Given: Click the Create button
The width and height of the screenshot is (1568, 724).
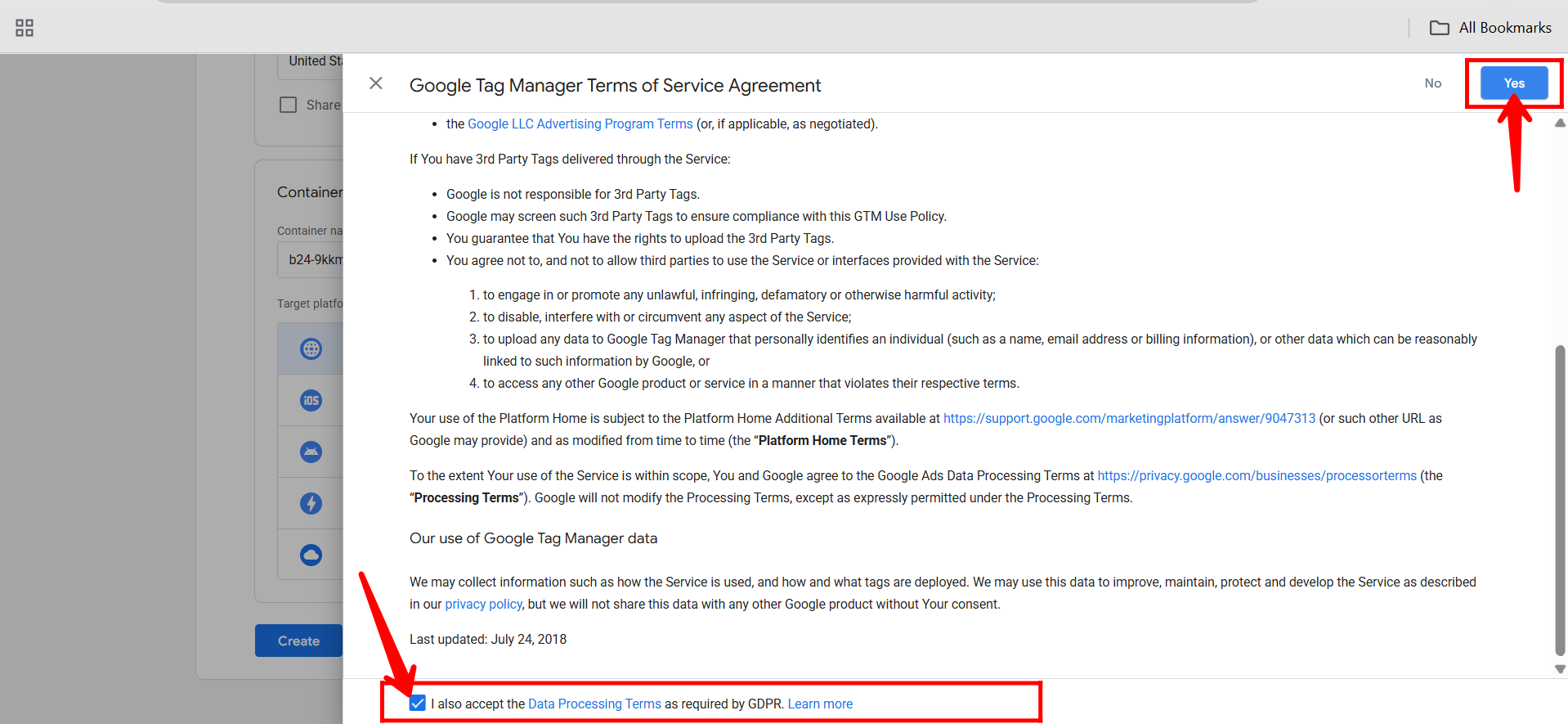Looking at the screenshot, I should (298, 641).
